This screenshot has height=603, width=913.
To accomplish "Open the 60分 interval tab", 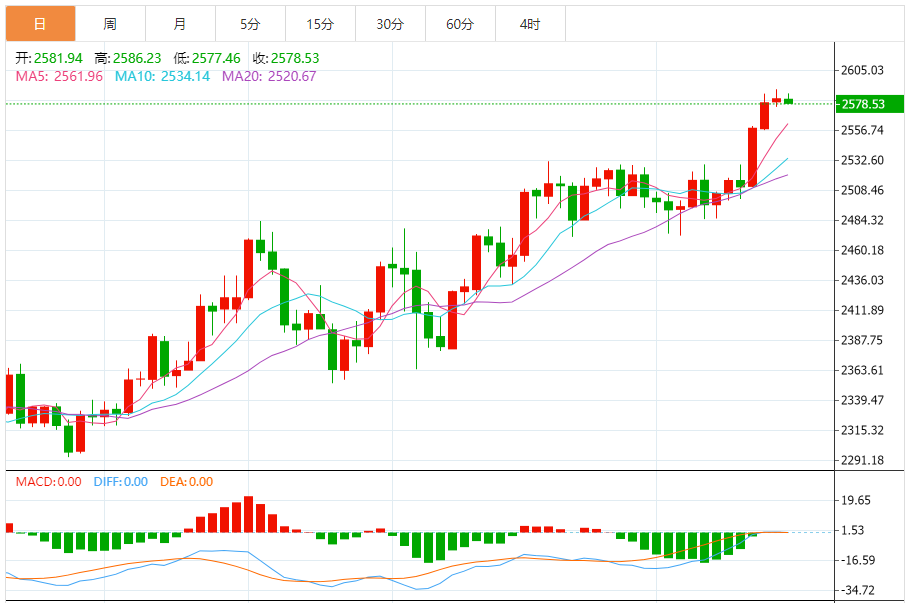I will (460, 24).
